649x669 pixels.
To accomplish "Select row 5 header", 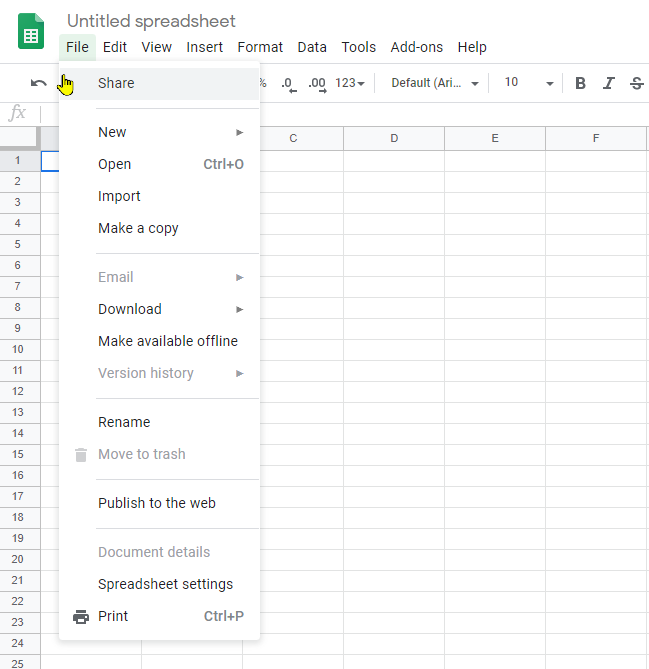I will coord(20,244).
